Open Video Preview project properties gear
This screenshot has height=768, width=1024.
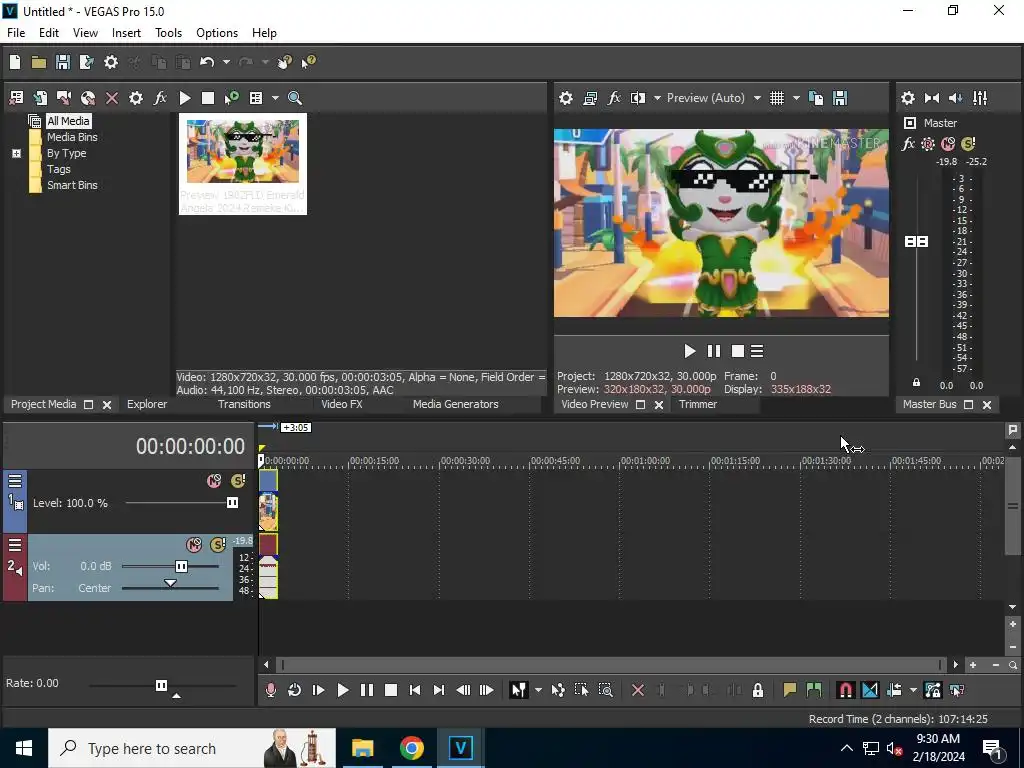click(x=566, y=98)
